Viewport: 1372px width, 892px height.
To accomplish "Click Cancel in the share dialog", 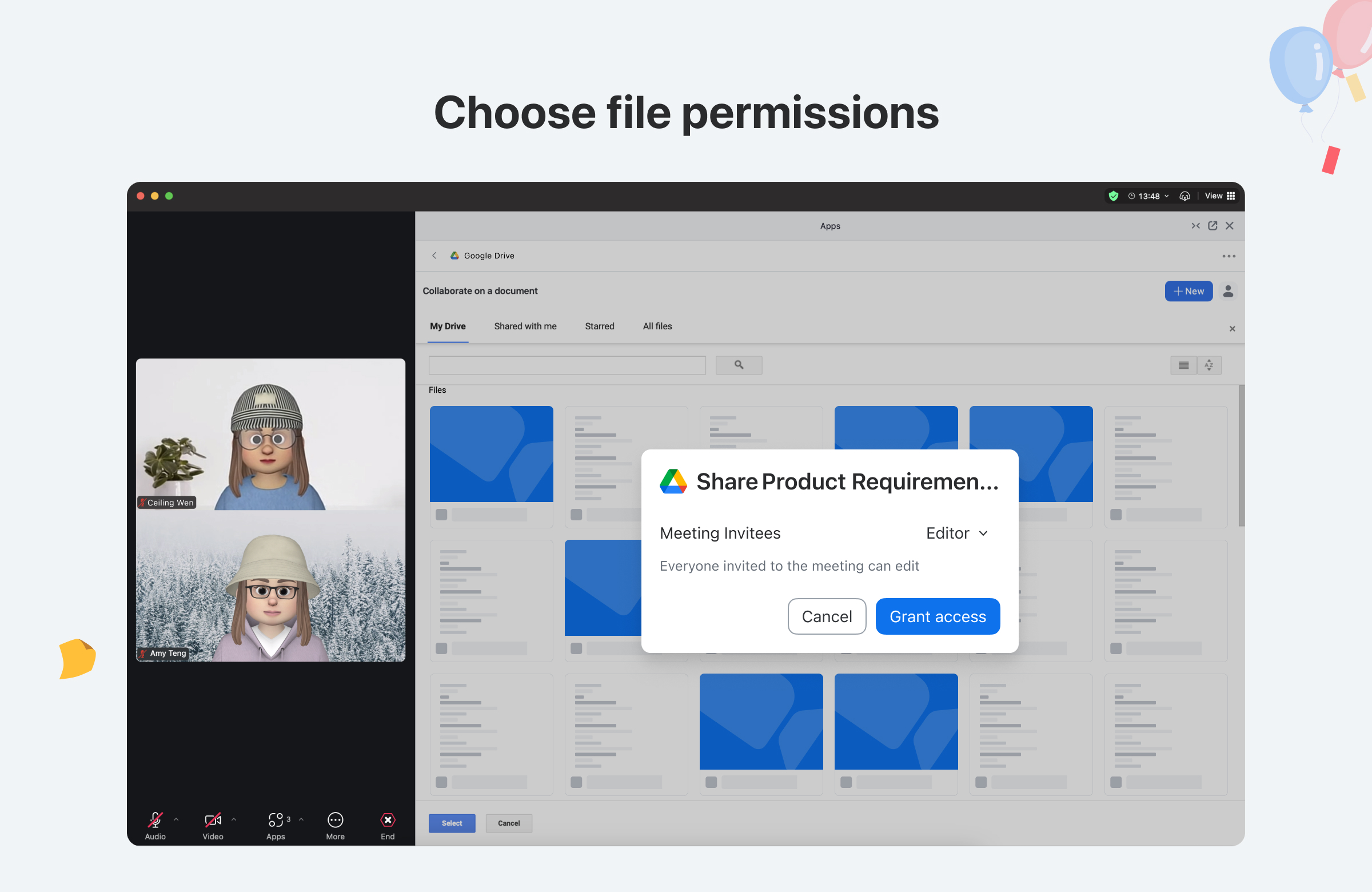I will tap(826, 616).
